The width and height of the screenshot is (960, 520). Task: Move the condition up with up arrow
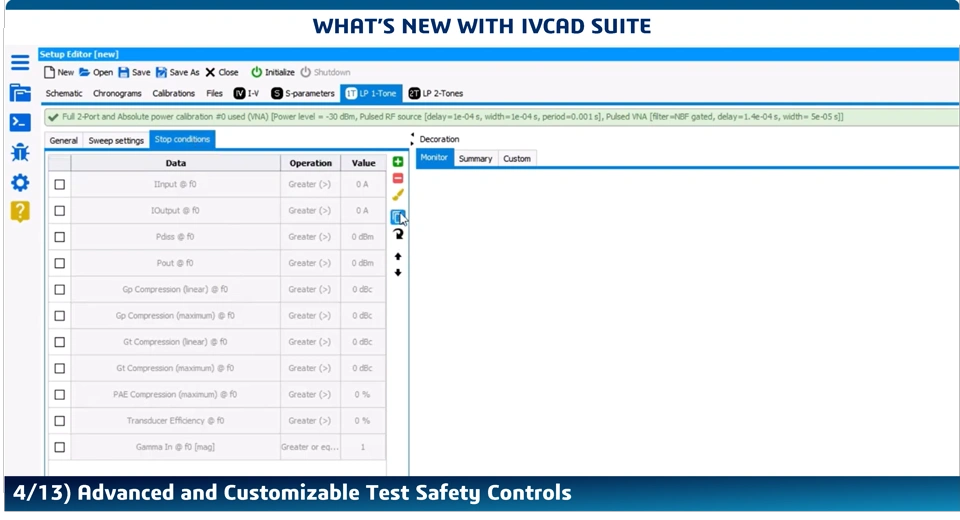[x=398, y=256]
